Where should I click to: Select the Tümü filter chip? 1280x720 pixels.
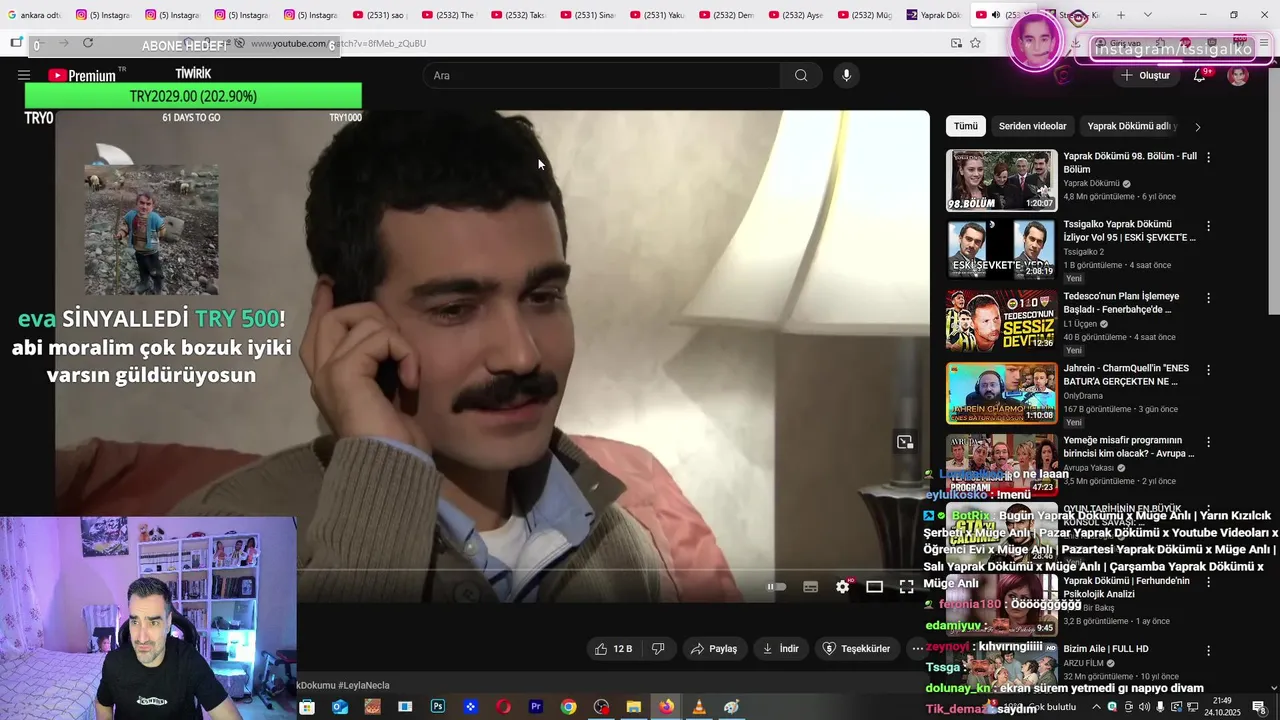point(966,126)
